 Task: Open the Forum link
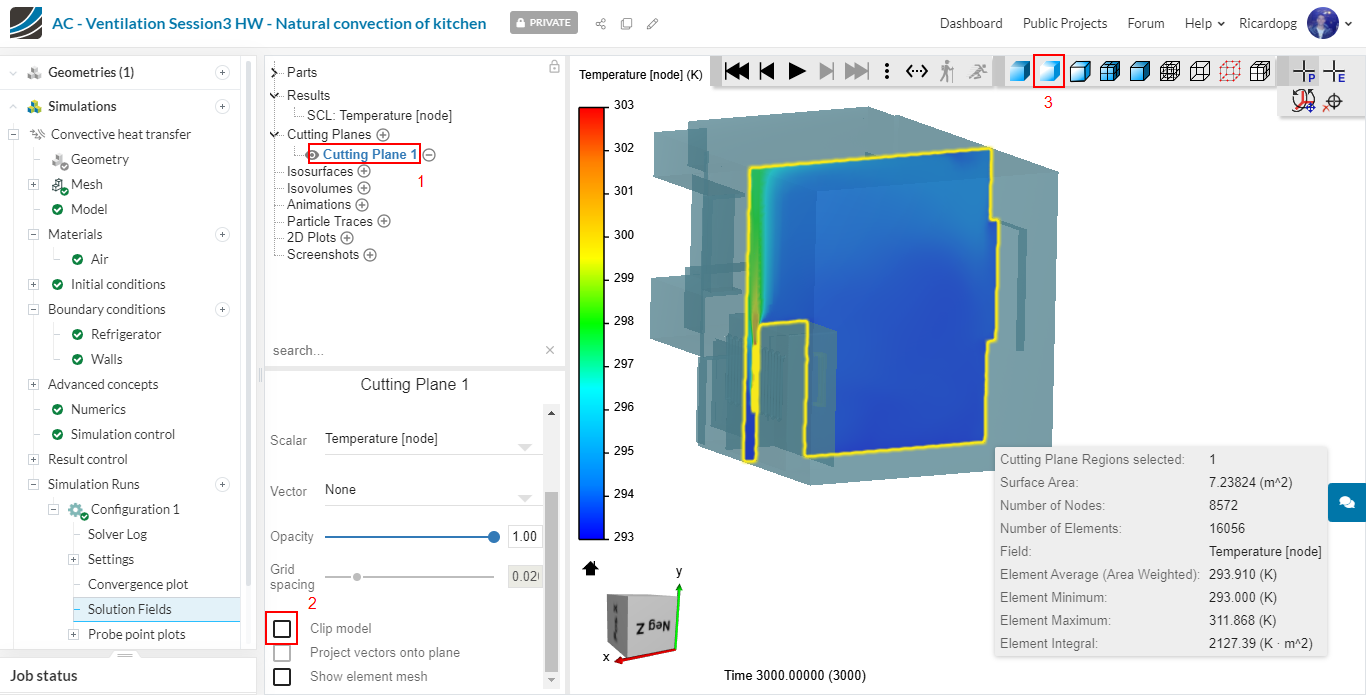click(x=1146, y=23)
